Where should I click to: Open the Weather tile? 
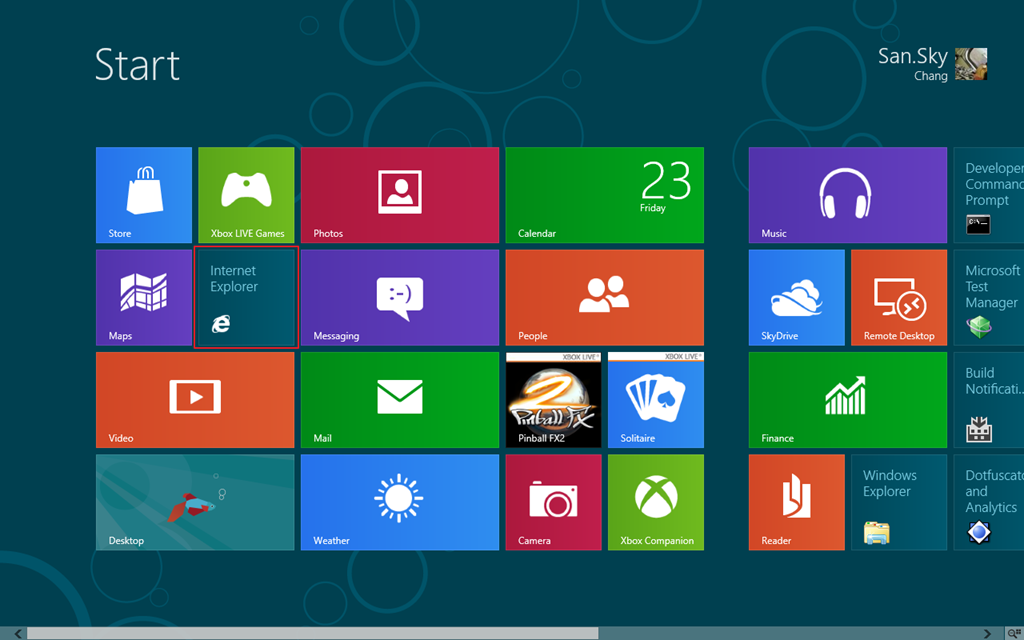coord(400,502)
